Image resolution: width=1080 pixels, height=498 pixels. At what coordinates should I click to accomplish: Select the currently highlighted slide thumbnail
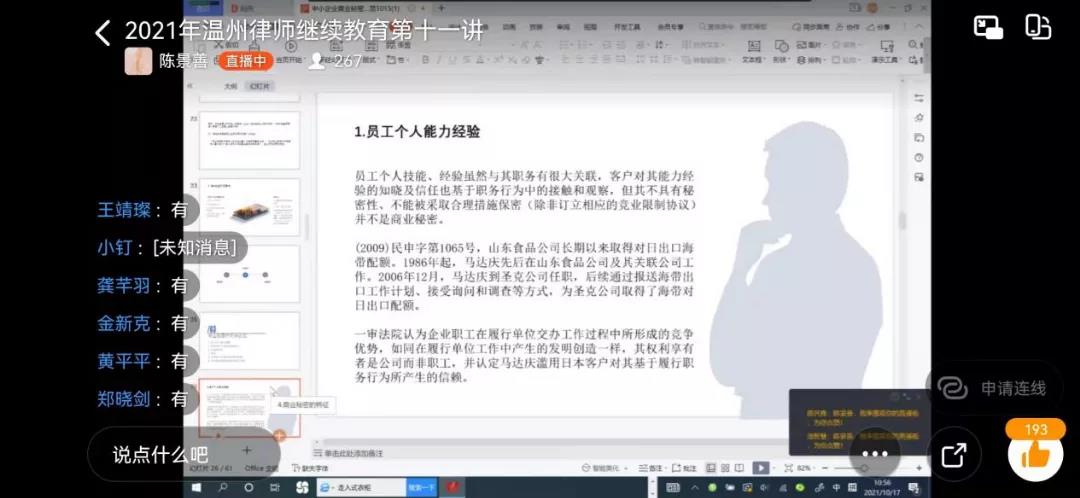pos(249,406)
